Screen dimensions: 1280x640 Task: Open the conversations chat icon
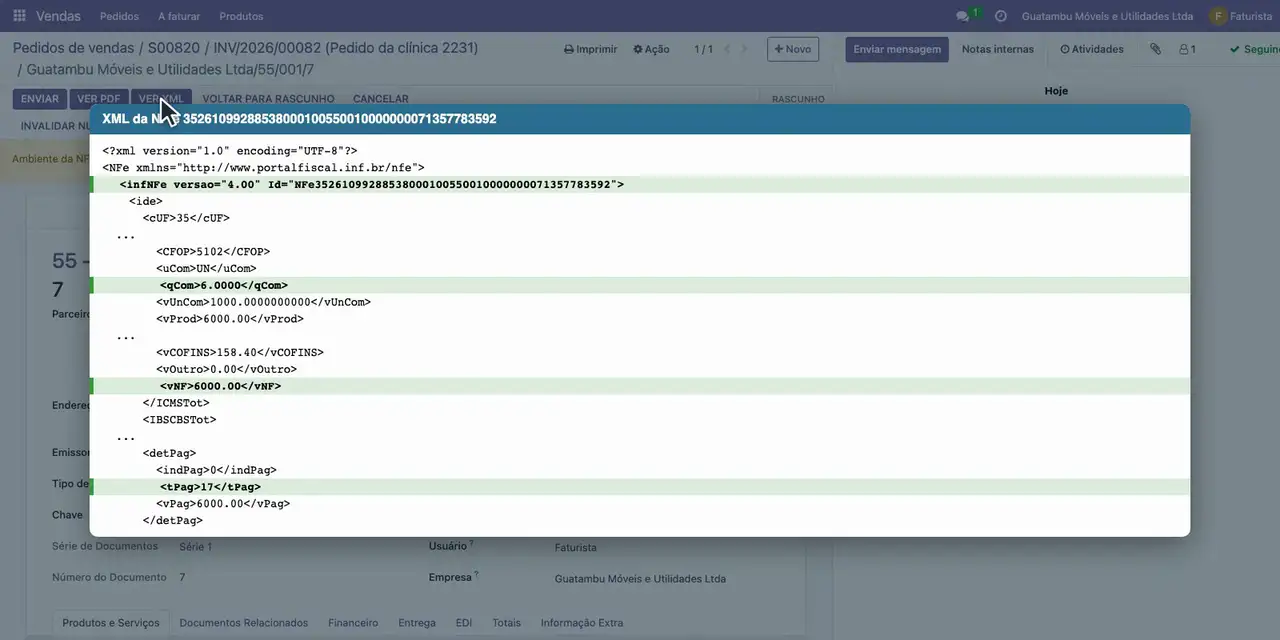(x=963, y=16)
